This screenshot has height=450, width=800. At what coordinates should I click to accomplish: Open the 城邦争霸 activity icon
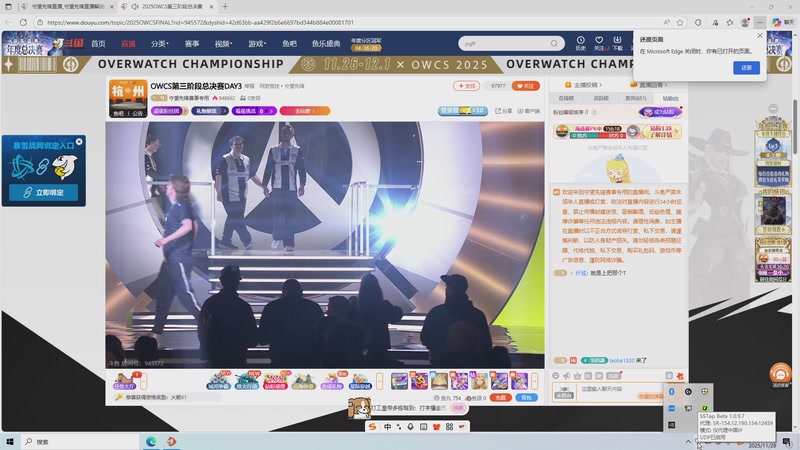218,381
